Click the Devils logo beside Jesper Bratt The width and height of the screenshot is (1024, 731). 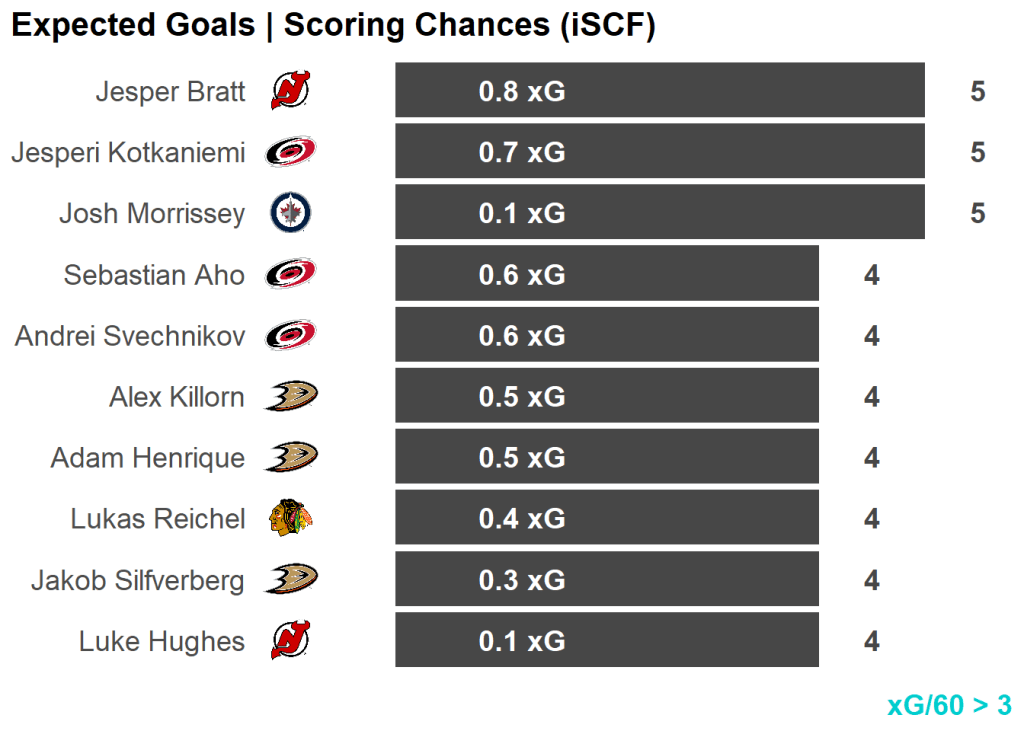[290, 91]
